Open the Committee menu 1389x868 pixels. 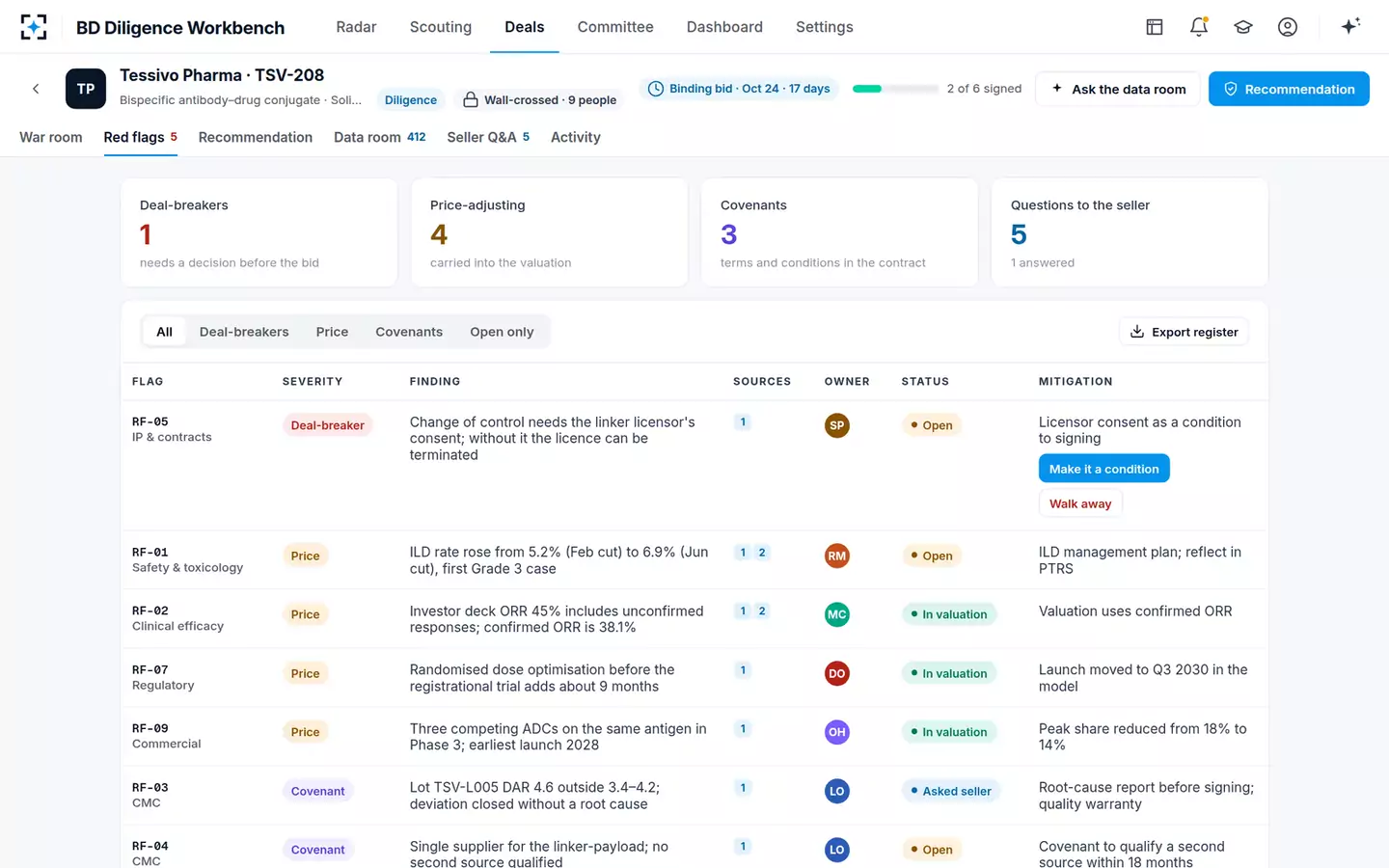[615, 27]
